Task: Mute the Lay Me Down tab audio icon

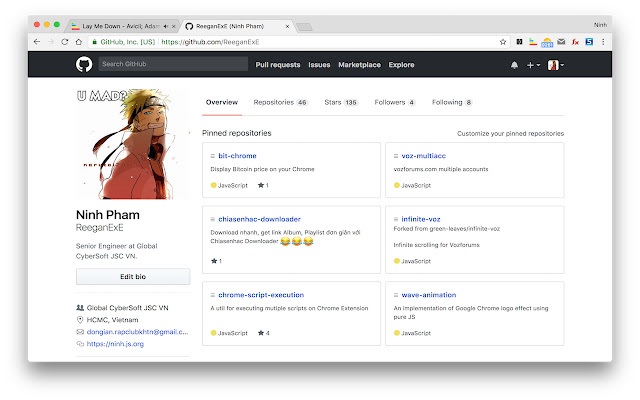Action: point(166,26)
